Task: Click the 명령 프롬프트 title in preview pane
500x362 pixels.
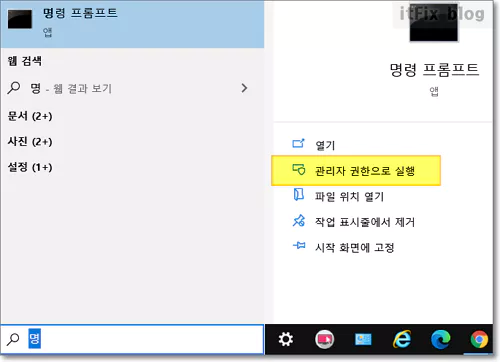Action: [x=434, y=69]
